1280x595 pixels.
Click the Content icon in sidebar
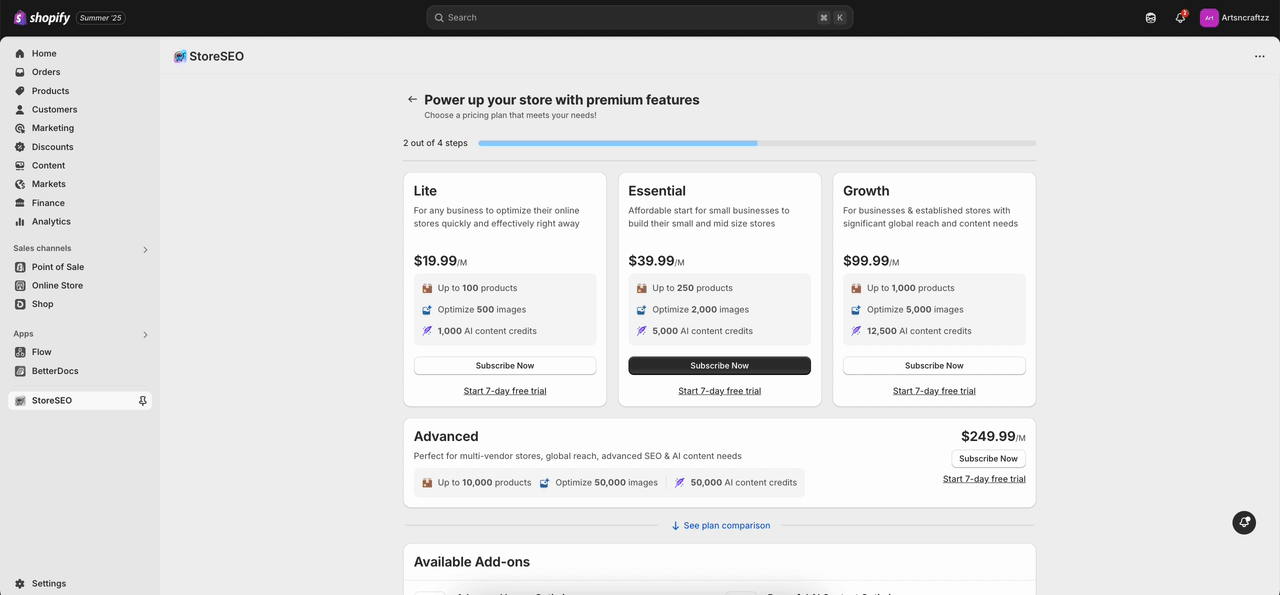(x=20, y=166)
